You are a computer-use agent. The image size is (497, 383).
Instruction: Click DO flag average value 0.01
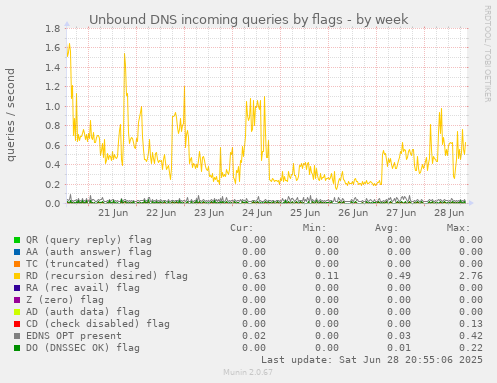pyautogui.click(x=399, y=348)
